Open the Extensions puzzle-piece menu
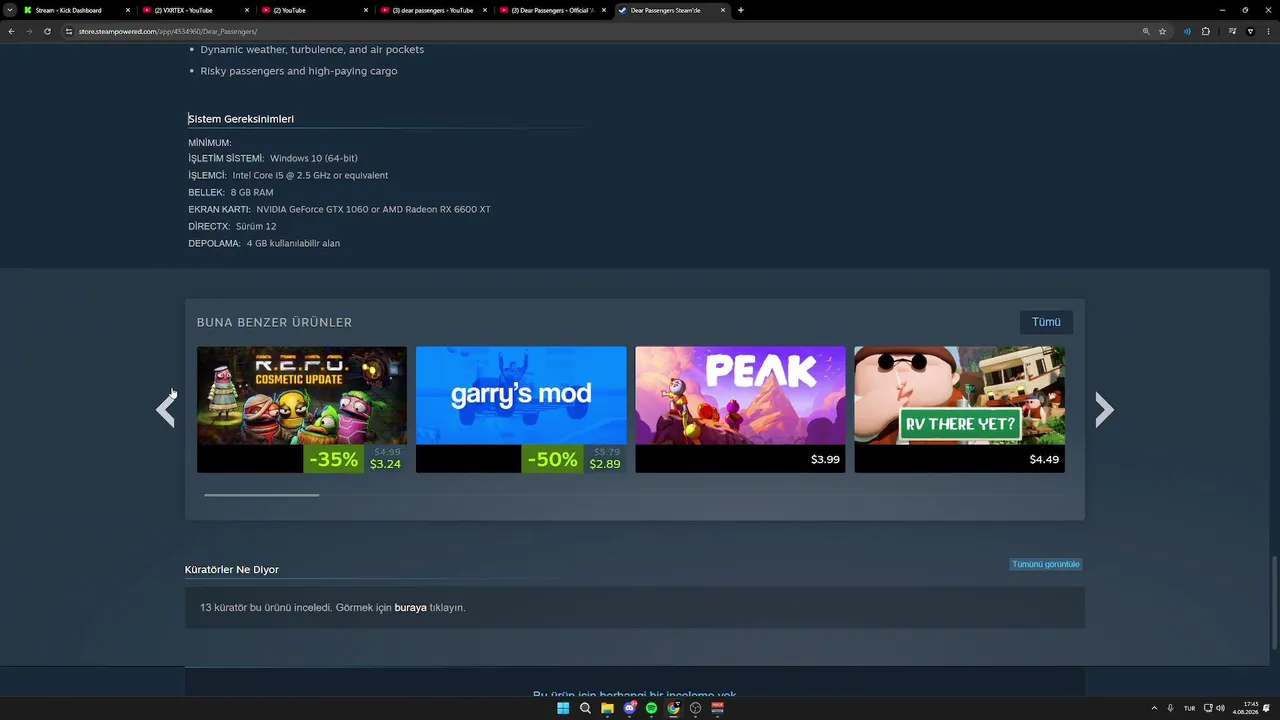 point(1205,31)
